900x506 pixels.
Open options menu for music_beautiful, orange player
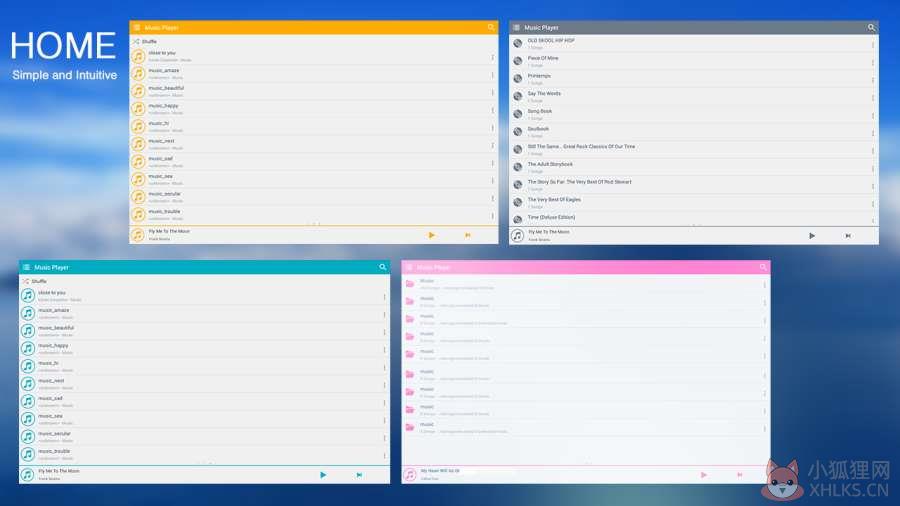coord(492,92)
